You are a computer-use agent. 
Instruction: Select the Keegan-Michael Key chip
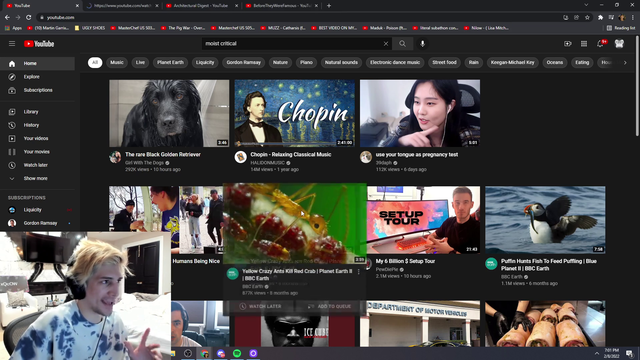(x=512, y=62)
